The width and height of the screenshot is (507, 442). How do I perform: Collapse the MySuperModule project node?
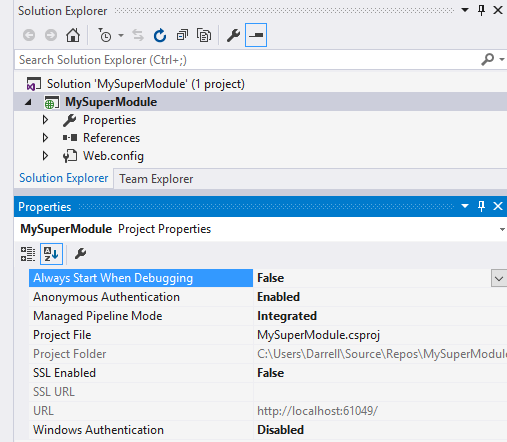pyautogui.click(x=29, y=102)
